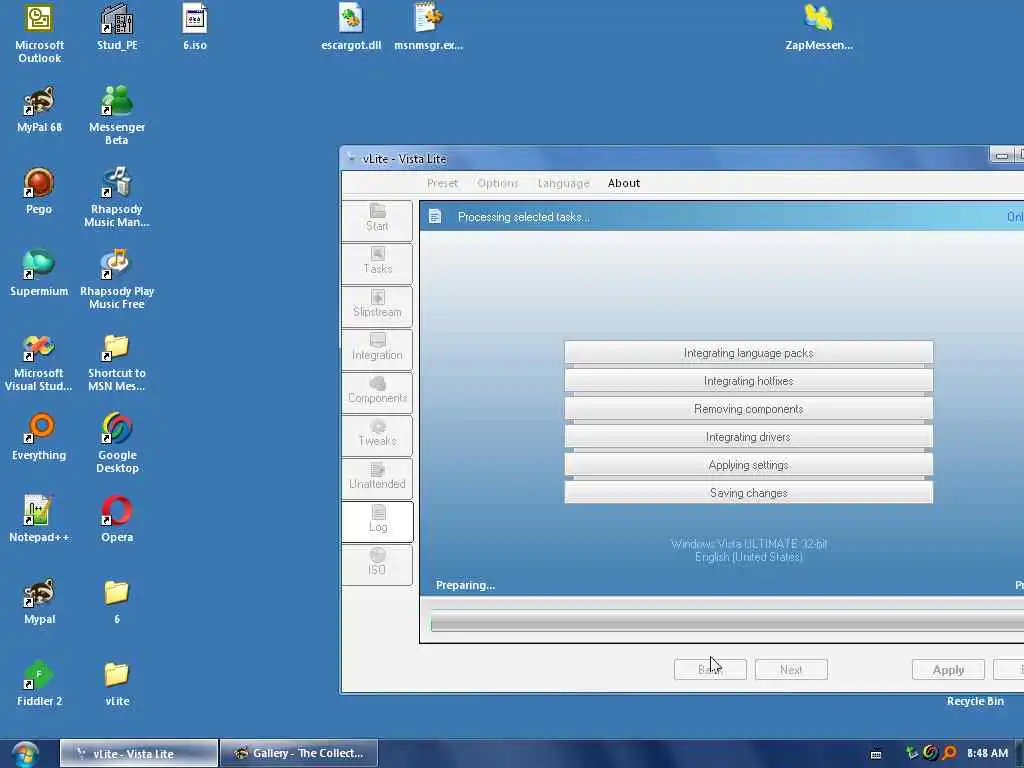The height and width of the screenshot is (768, 1024).
Task: Minimize the vLite window
Action: (1000, 155)
